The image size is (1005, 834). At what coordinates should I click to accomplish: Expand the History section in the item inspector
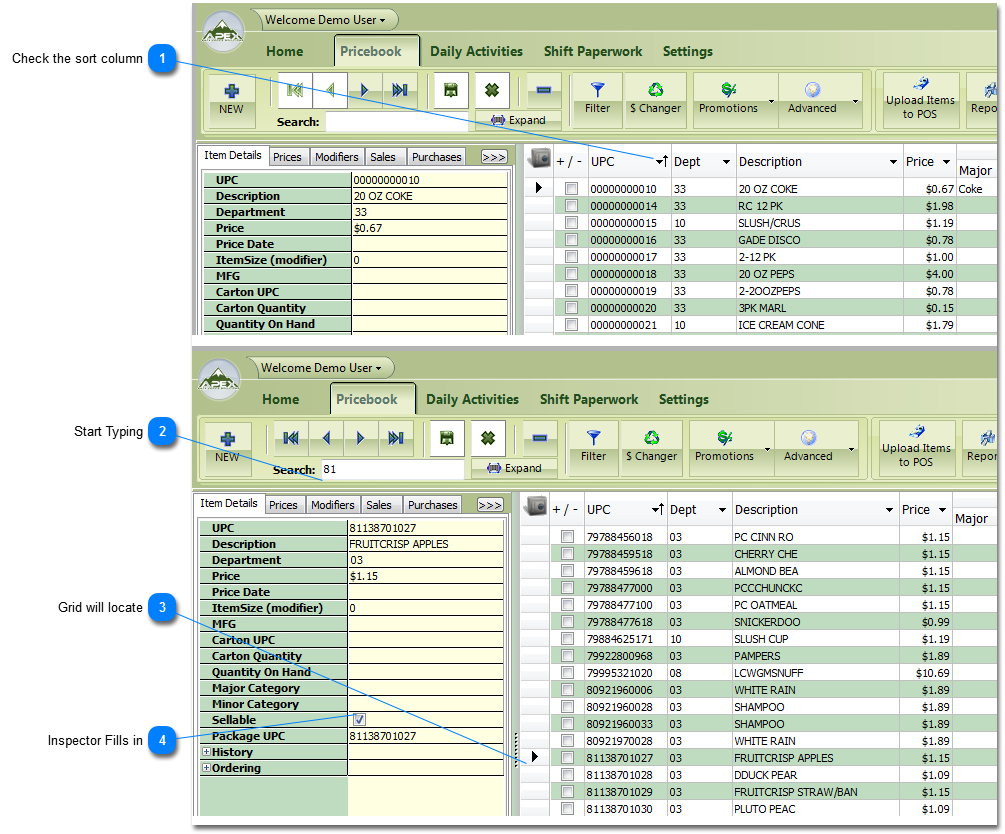click(207, 752)
